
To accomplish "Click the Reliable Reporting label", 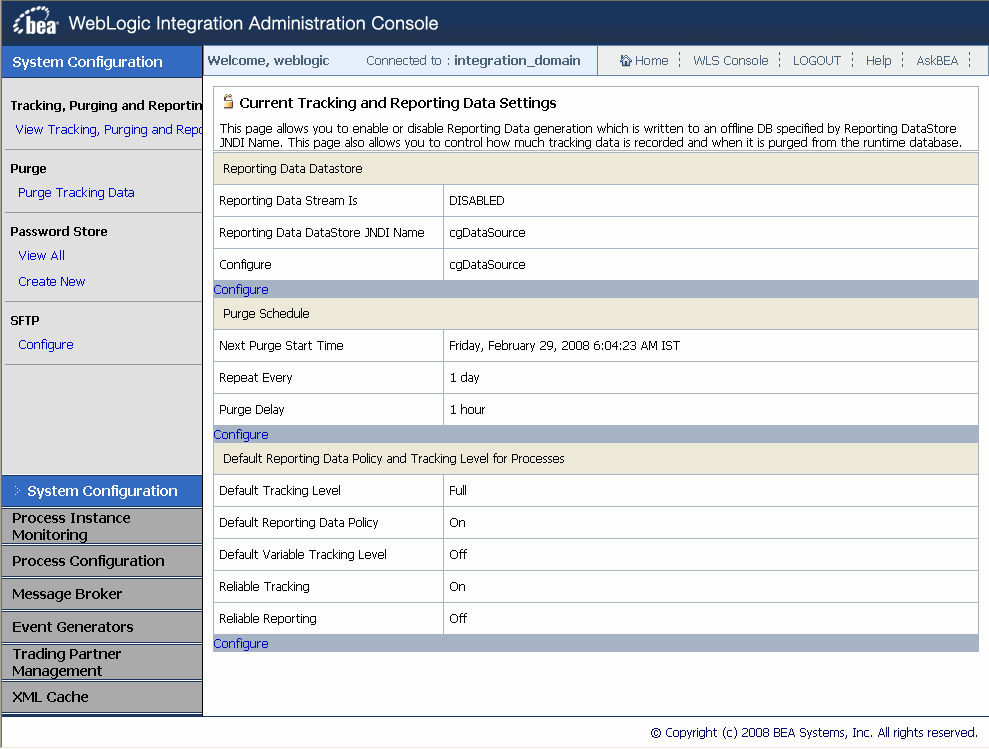I will pos(267,619).
